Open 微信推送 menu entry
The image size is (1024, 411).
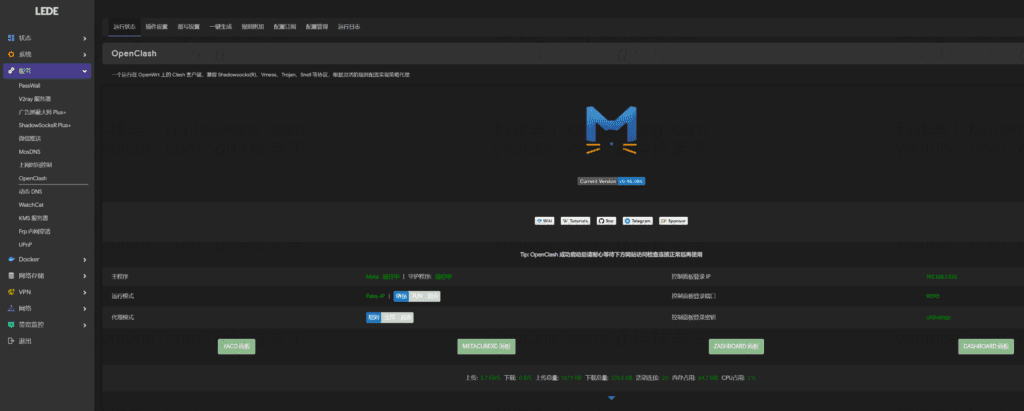click(30, 139)
